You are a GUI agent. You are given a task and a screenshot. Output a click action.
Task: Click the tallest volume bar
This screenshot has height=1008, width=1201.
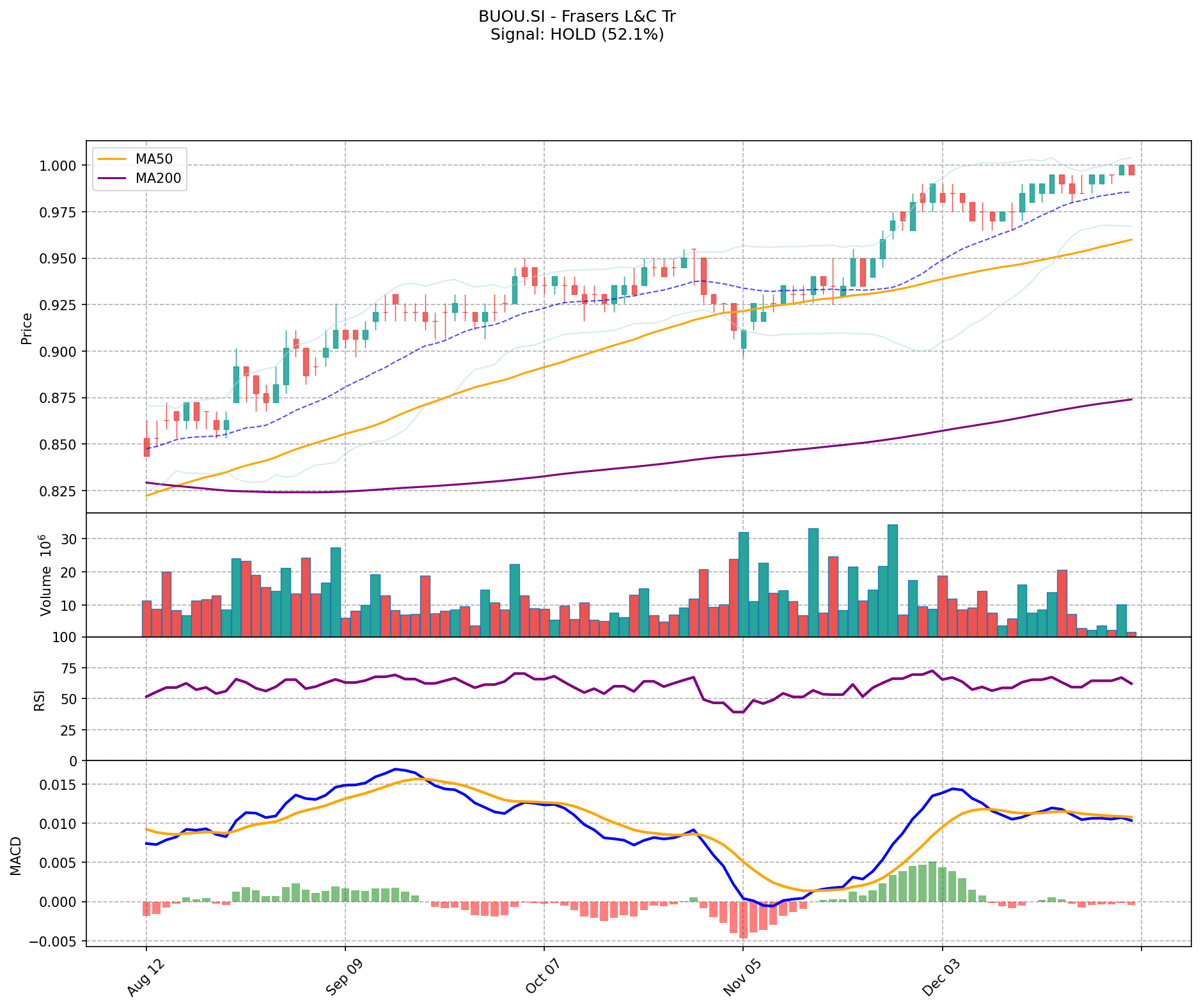pos(893,580)
